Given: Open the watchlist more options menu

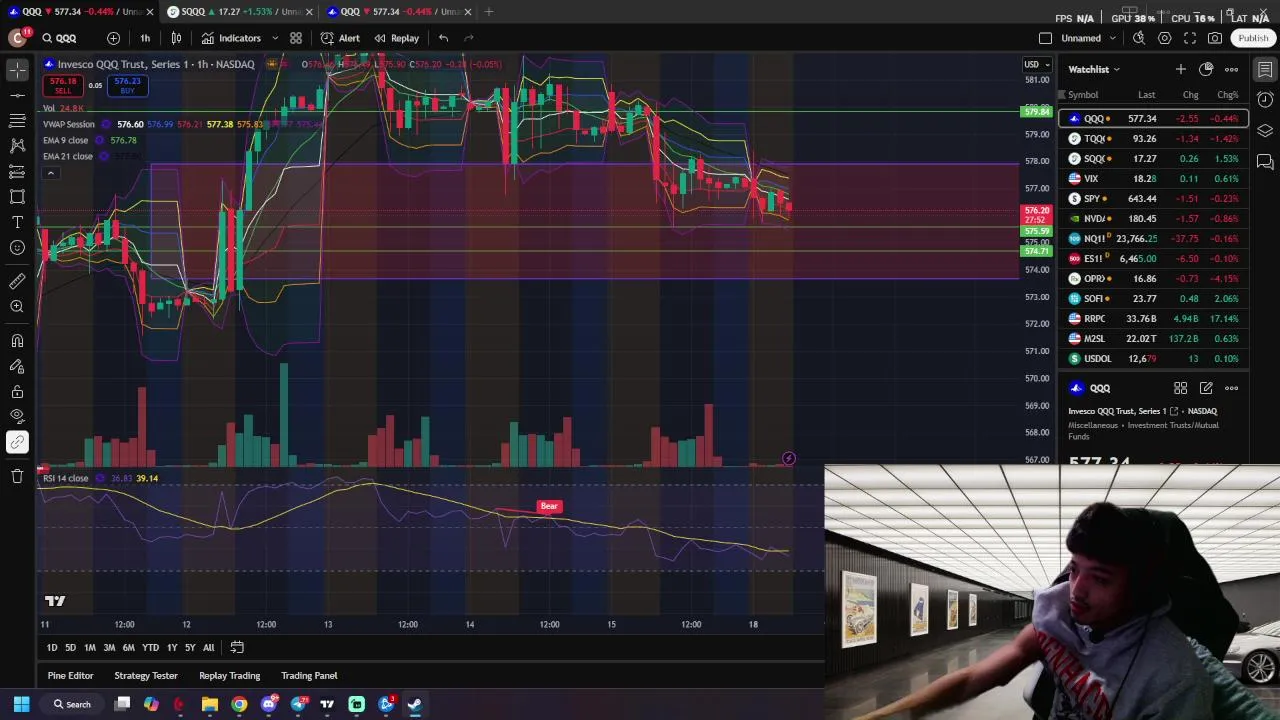Looking at the screenshot, I should (1232, 69).
